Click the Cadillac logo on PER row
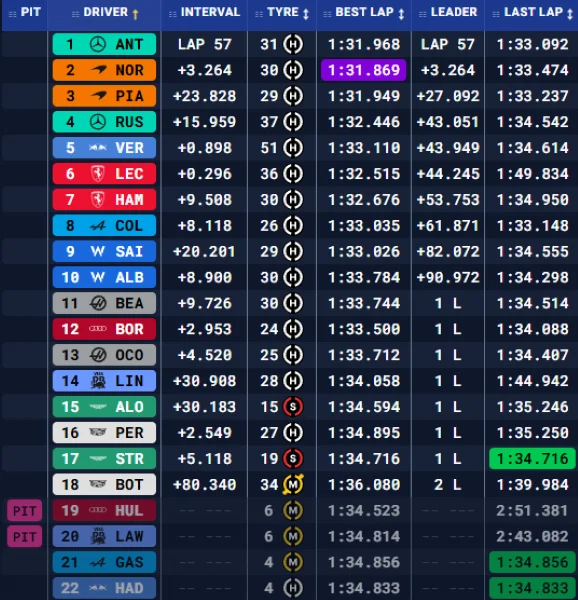The width and height of the screenshot is (578, 600). (x=98, y=432)
